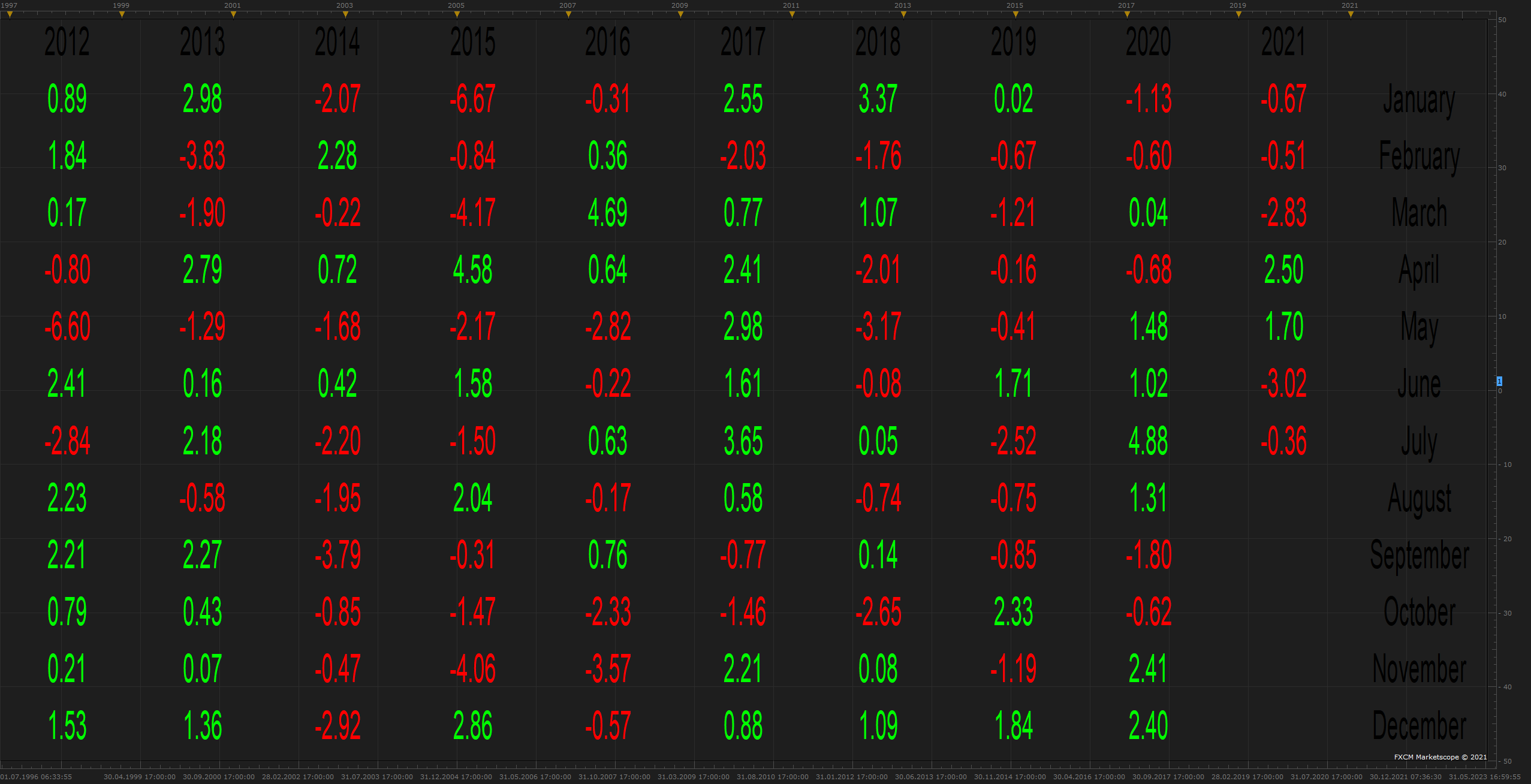Click the red -2.33 value in October 2016
Screen dimensions: 1531x784
pyautogui.click(x=608, y=612)
